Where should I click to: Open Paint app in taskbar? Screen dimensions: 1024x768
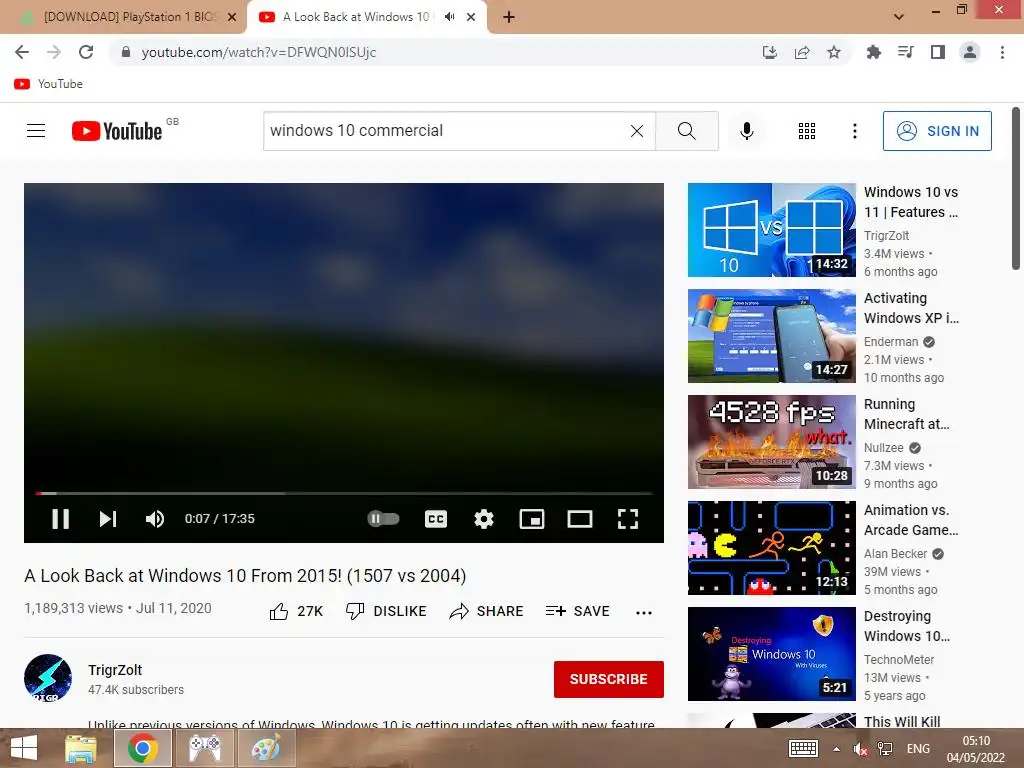tap(266, 748)
